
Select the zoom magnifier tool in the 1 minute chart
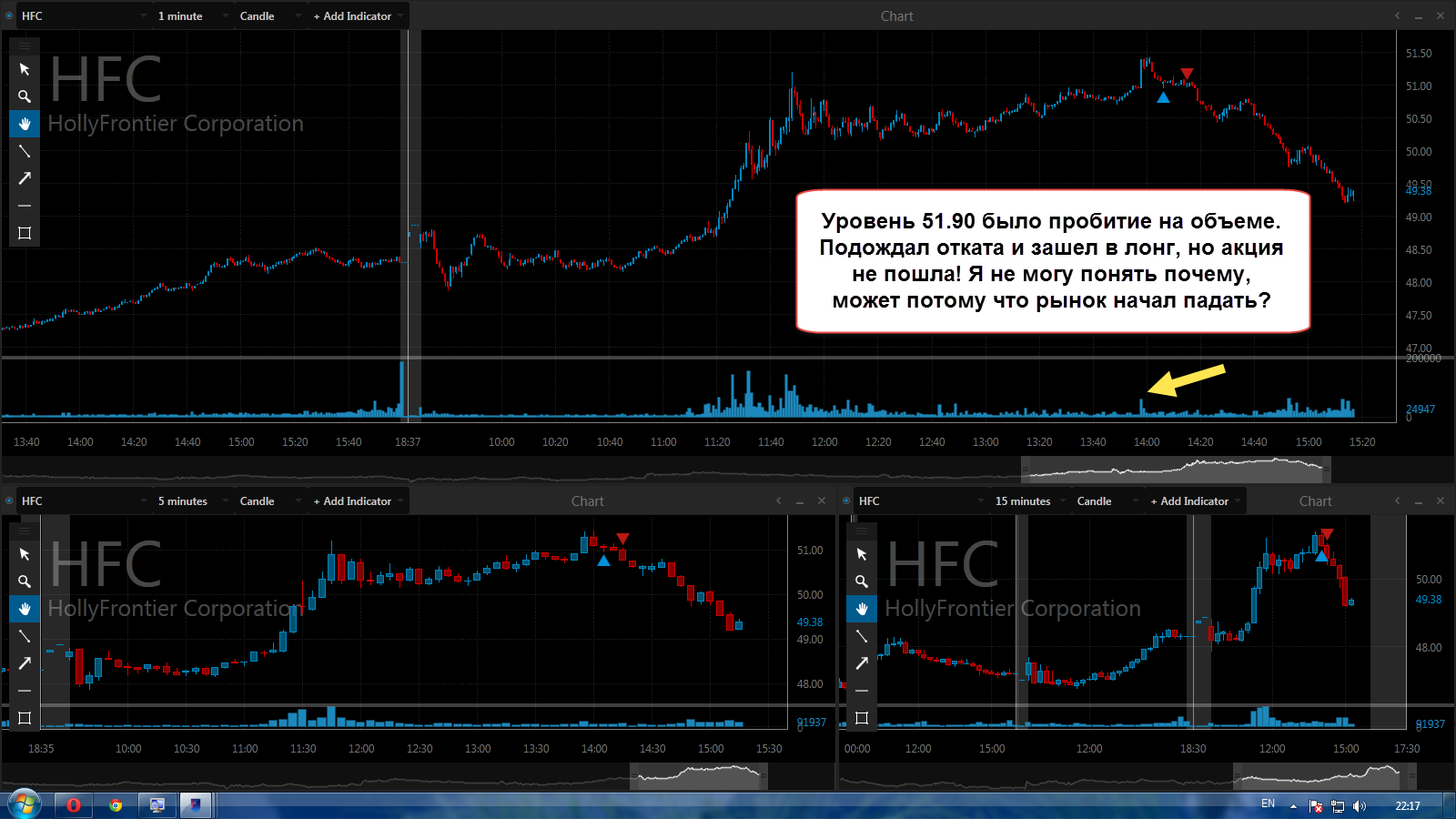pos(25,96)
